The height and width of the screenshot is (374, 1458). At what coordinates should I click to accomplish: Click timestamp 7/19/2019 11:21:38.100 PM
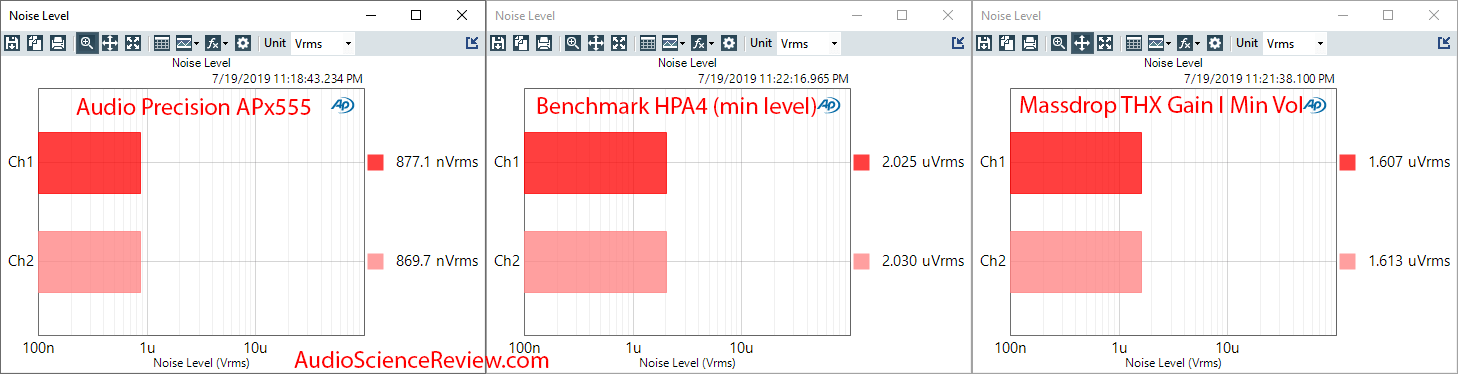(1260, 78)
